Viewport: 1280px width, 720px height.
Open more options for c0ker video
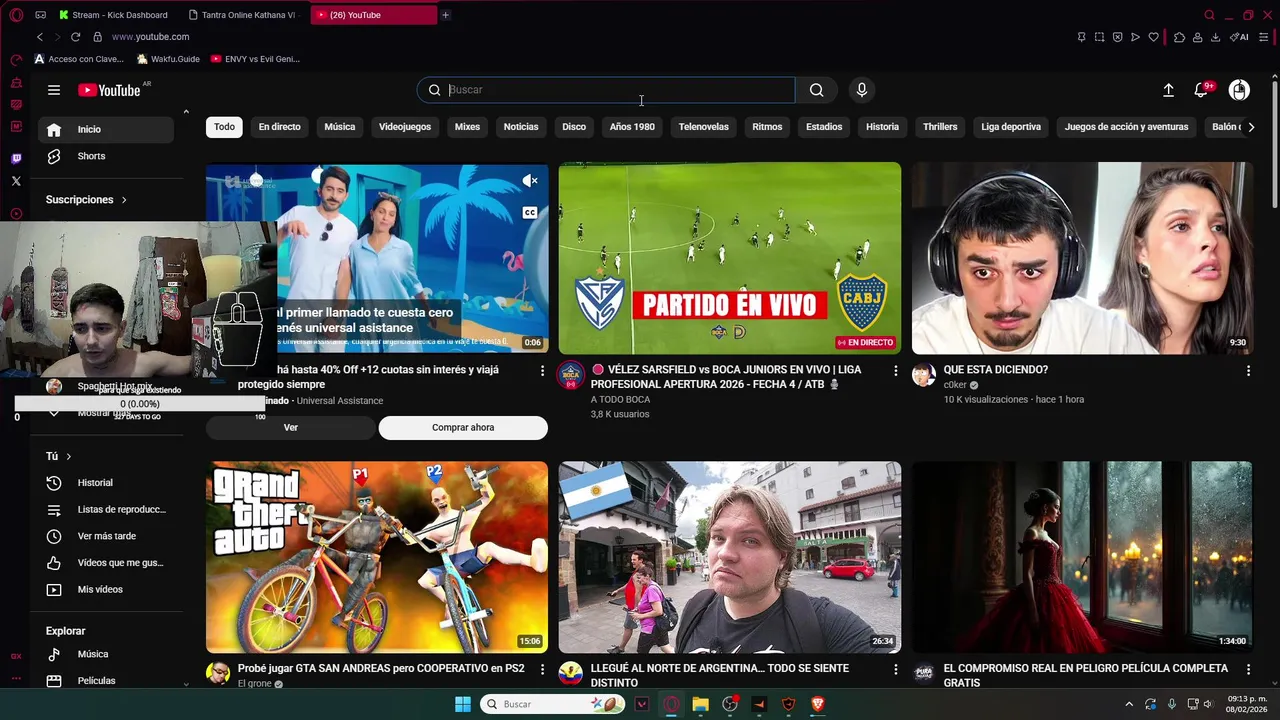[x=1248, y=371]
